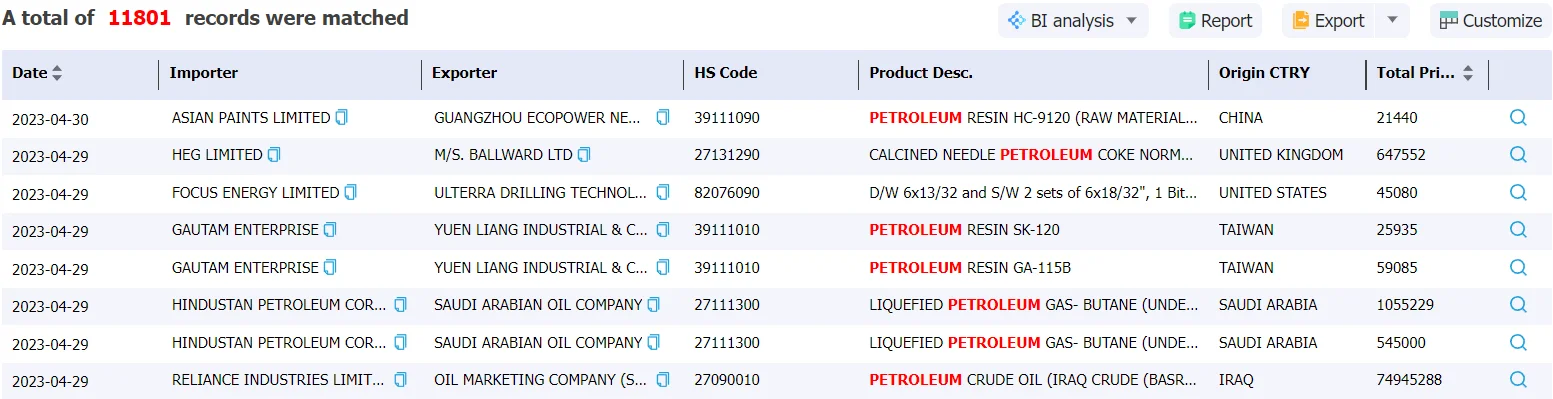This screenshot has width=1553, height=399.
Task: Copy HINDUSTAN PETROLEUM in the 545000 row
Action: (x=400, y=343)
